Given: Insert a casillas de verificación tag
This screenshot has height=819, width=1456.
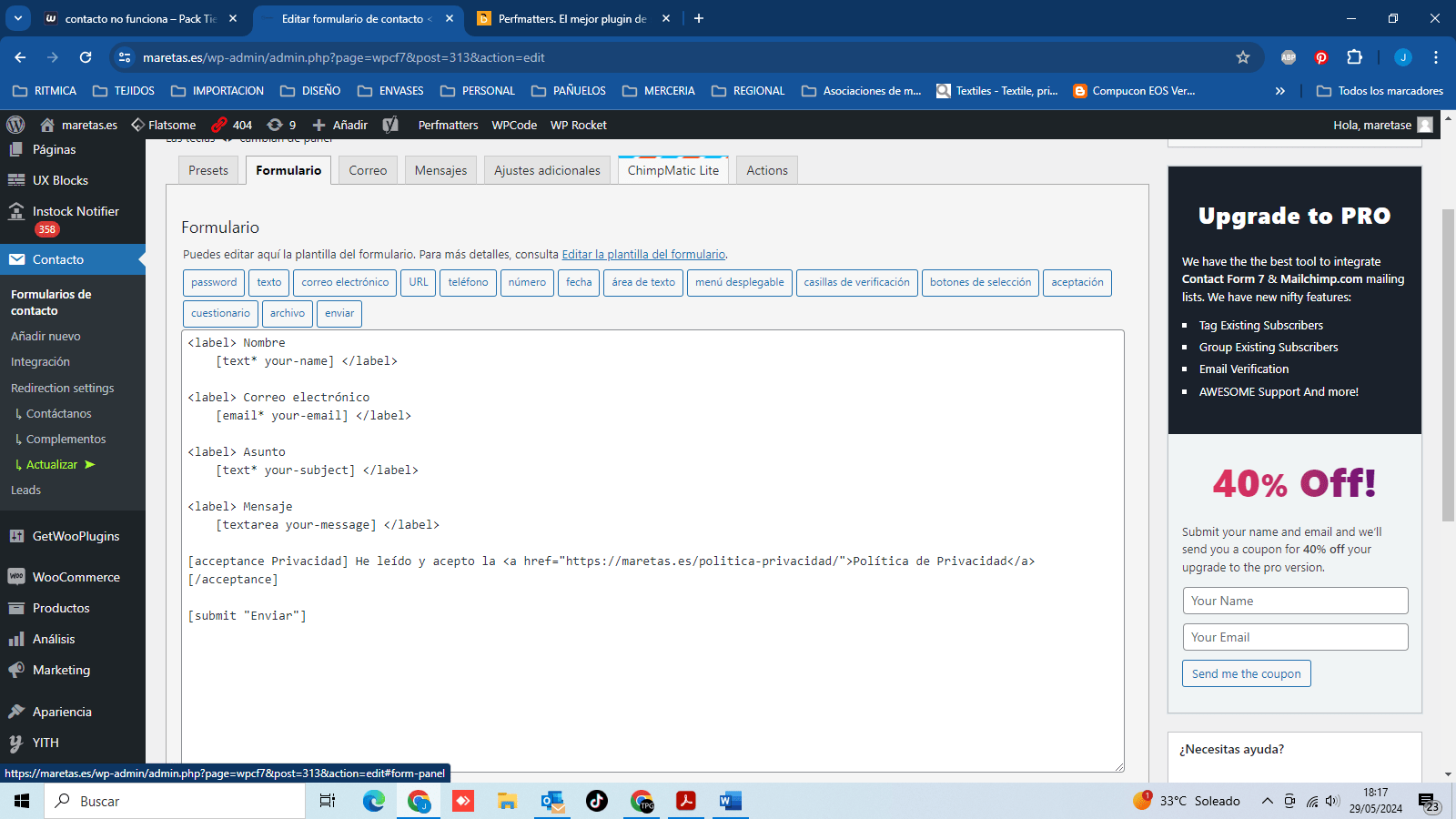Looking at the screenshot, I should 856,282.
